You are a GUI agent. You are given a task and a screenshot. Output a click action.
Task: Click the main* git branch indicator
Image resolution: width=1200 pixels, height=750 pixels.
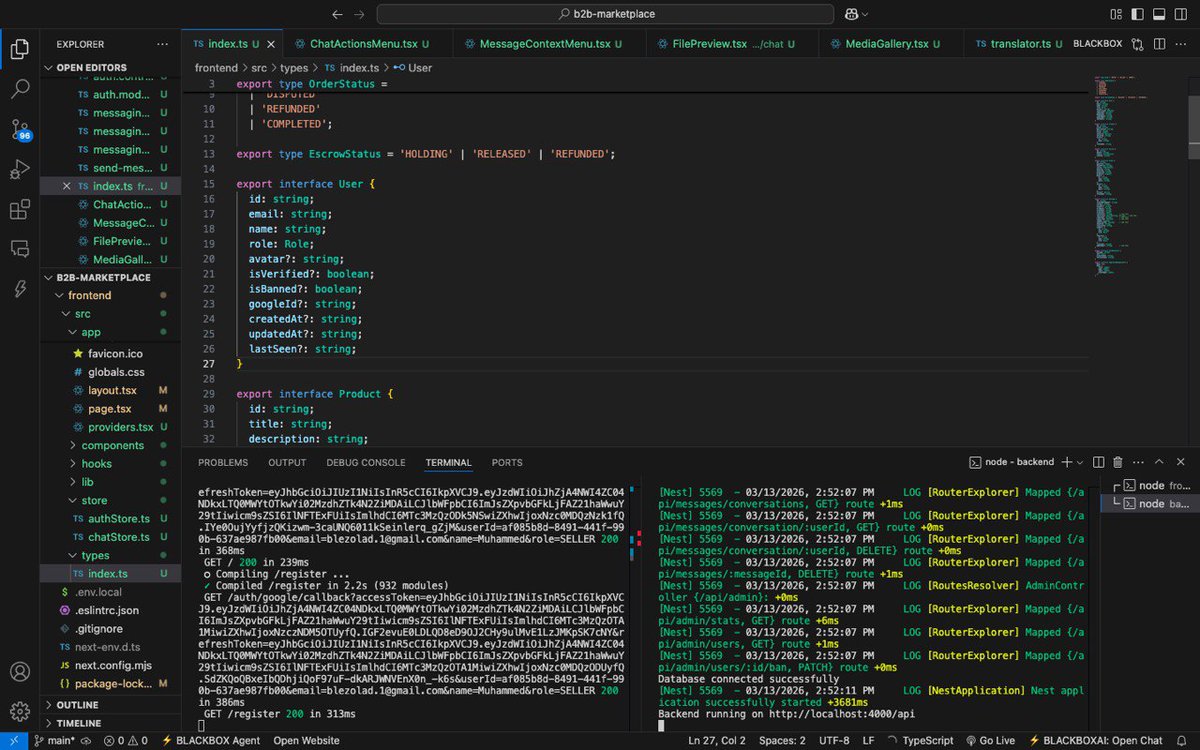coord(55,741)
